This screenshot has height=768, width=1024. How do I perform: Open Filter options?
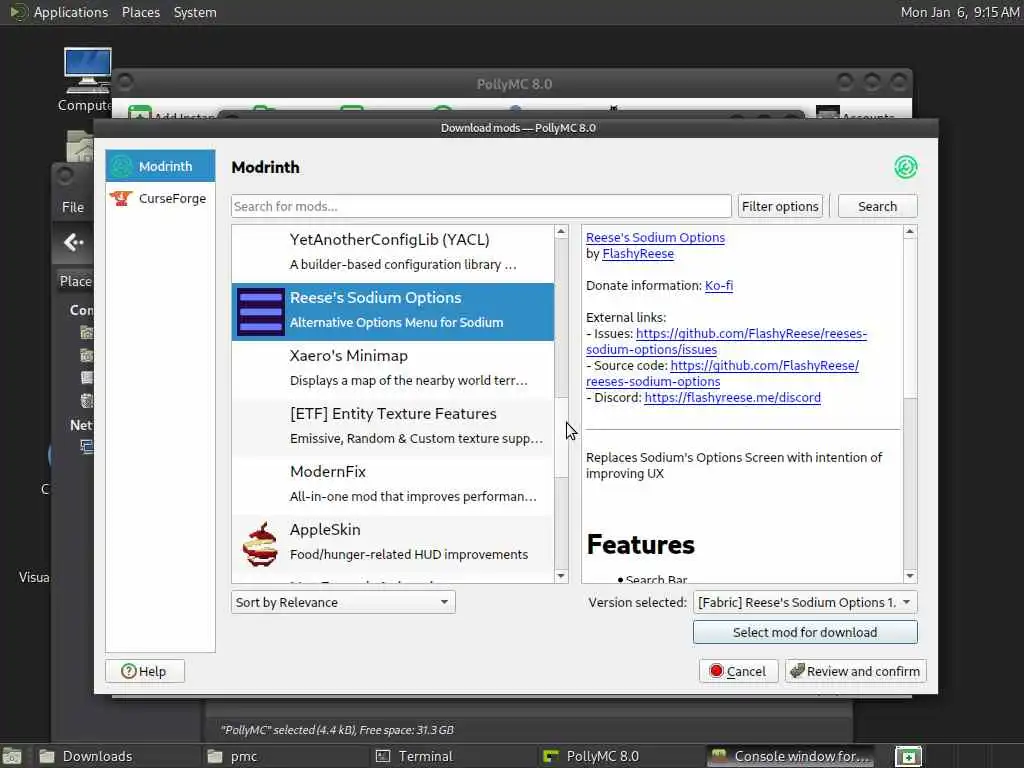pyautogui.click(x=780, y=206)
